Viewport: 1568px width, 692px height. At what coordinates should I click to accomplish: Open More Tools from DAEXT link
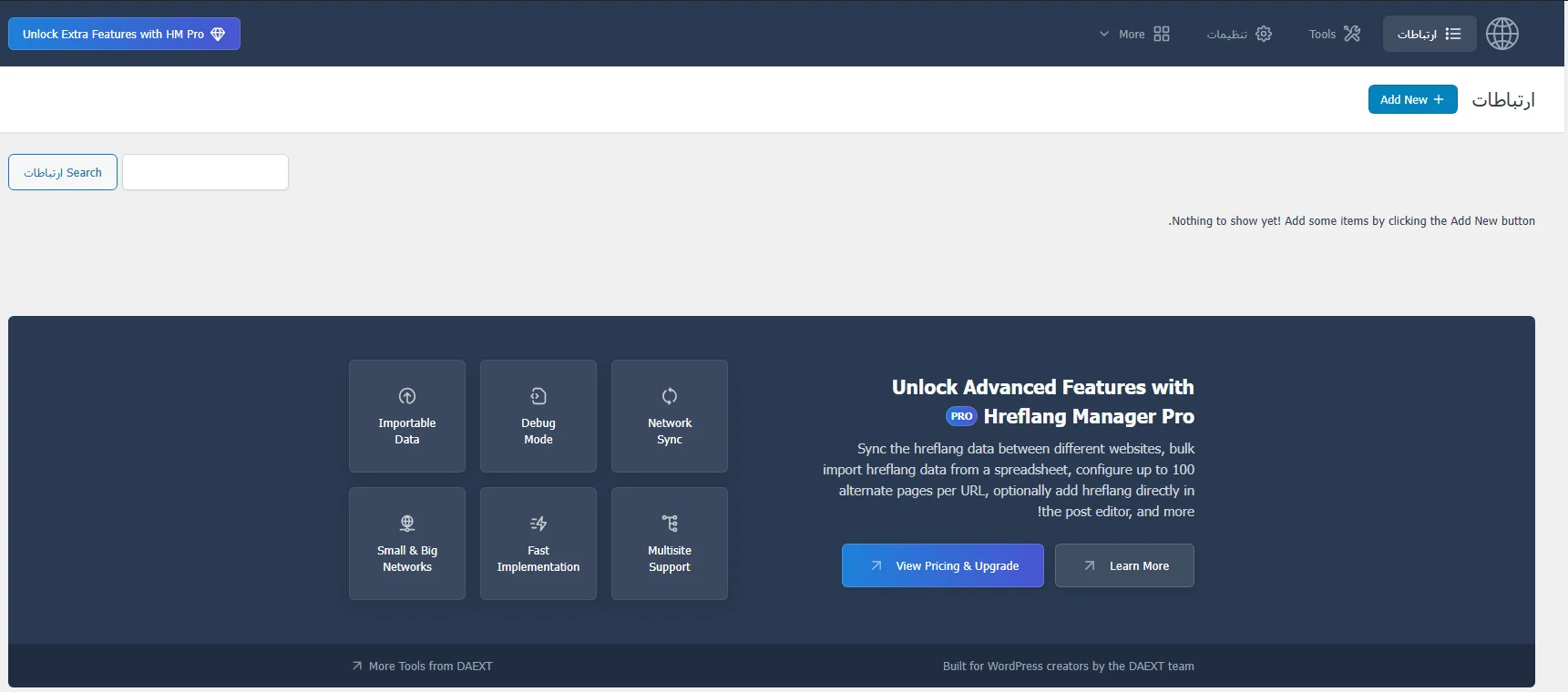click(x=422, y=666)
